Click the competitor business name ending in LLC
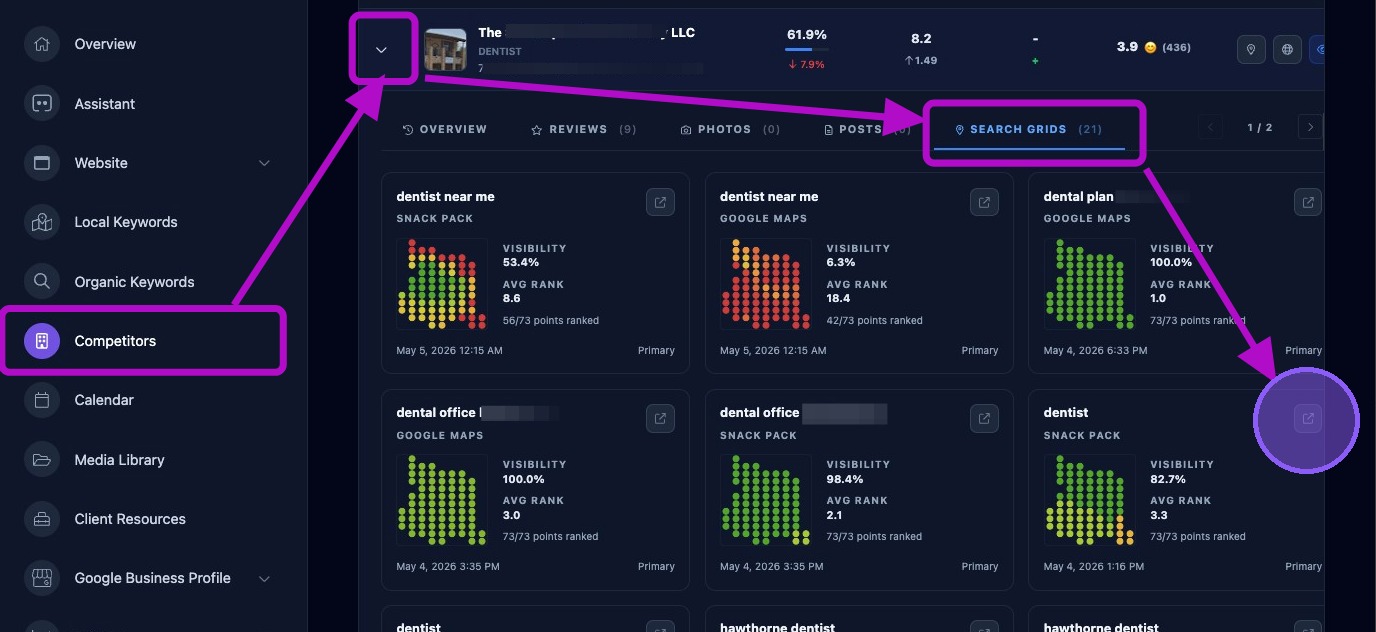The width and height of the screenshot is (1376, 632). coord(586,33)
